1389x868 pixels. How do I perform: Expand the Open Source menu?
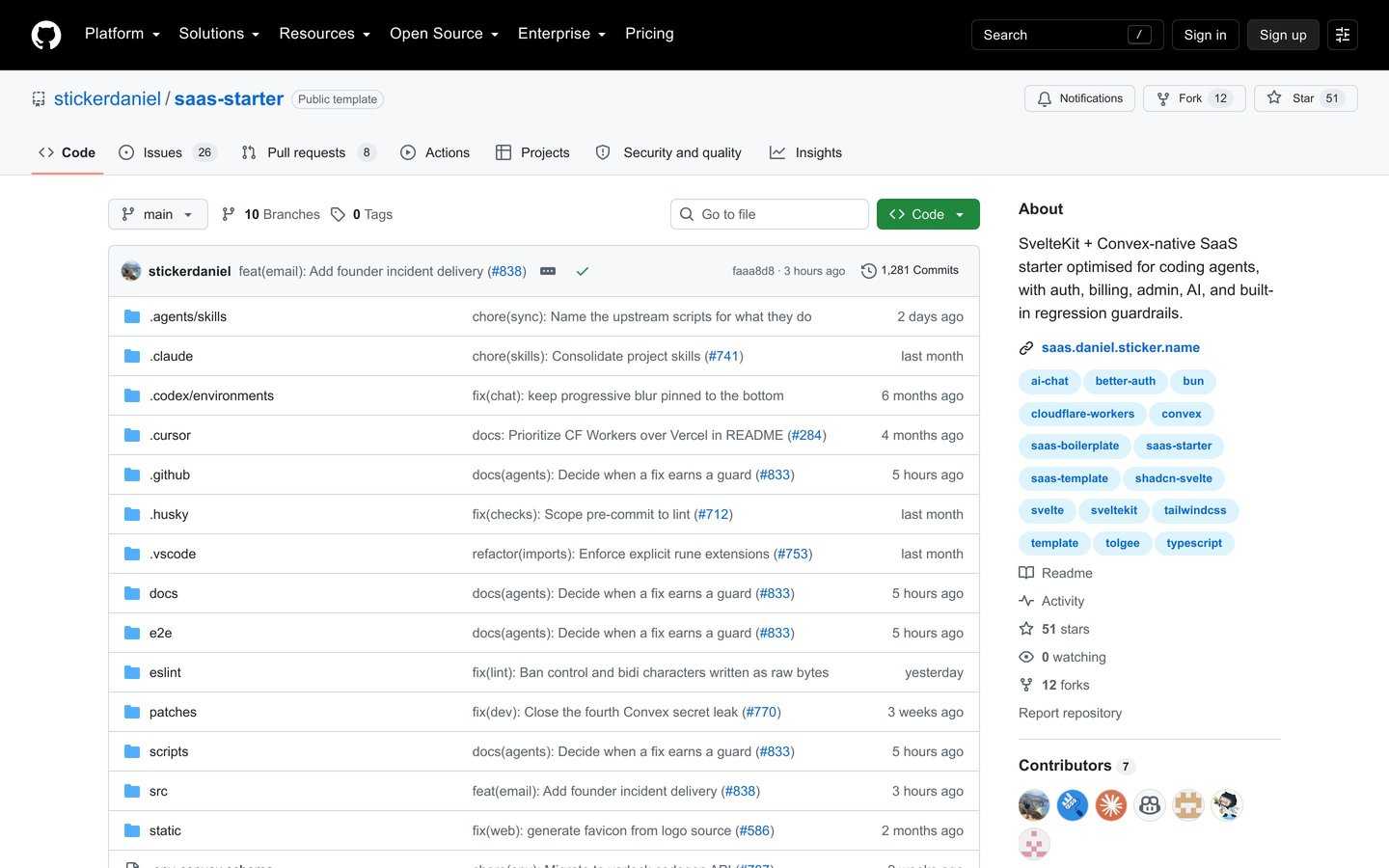445,34
